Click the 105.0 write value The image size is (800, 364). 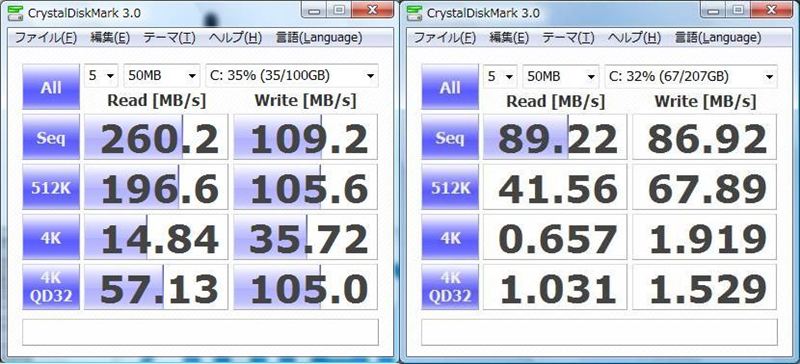(306, 287)
